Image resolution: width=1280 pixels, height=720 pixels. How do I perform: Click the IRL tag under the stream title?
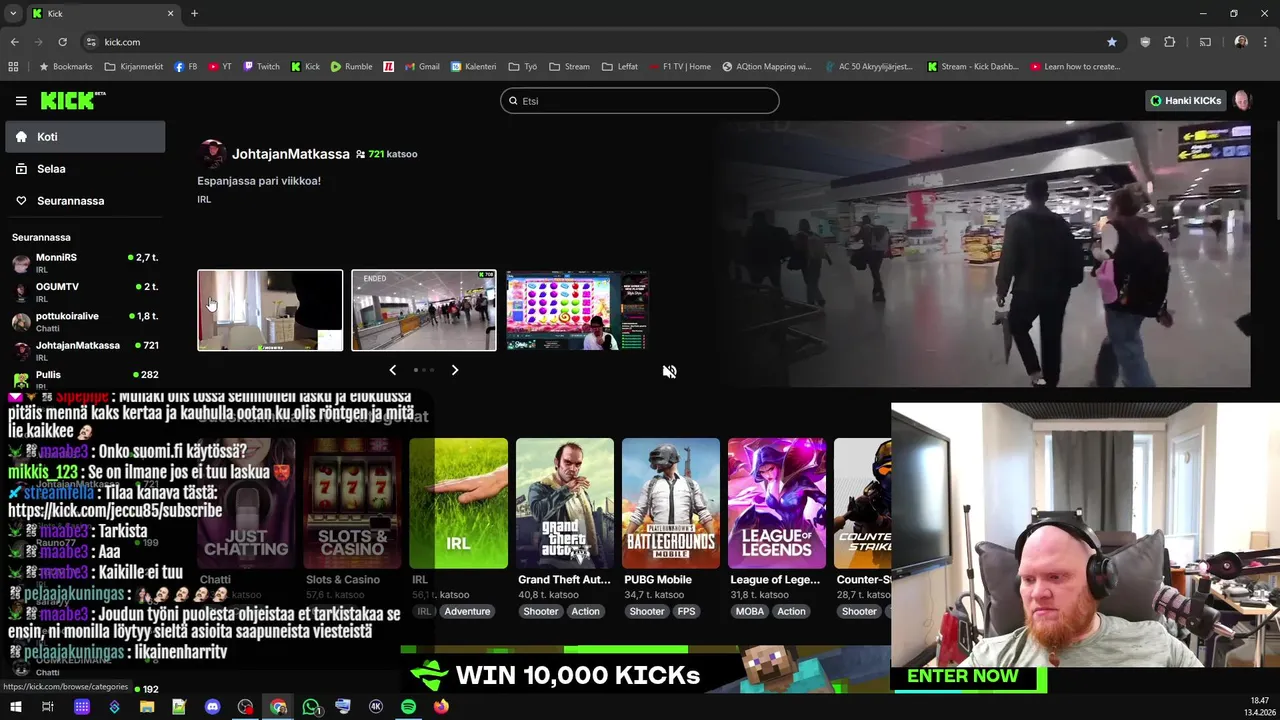[x=204, y=199]
